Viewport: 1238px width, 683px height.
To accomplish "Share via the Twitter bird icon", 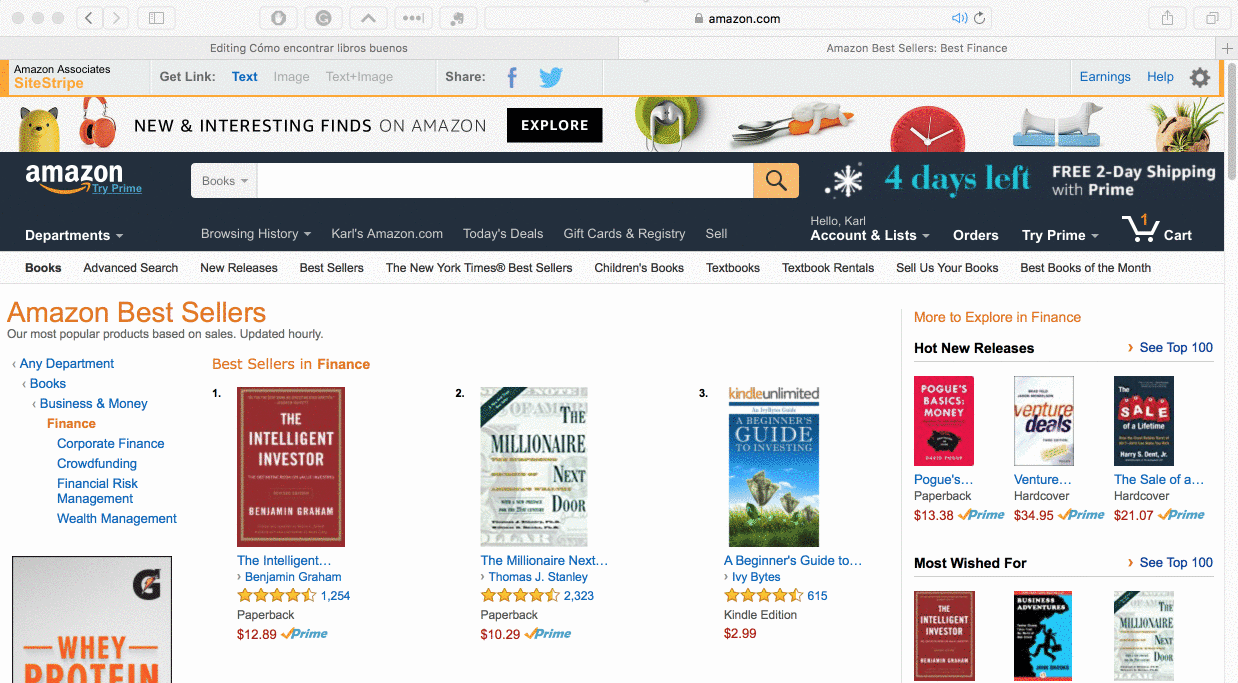I will pyautogui.click(x=551, y=77).
